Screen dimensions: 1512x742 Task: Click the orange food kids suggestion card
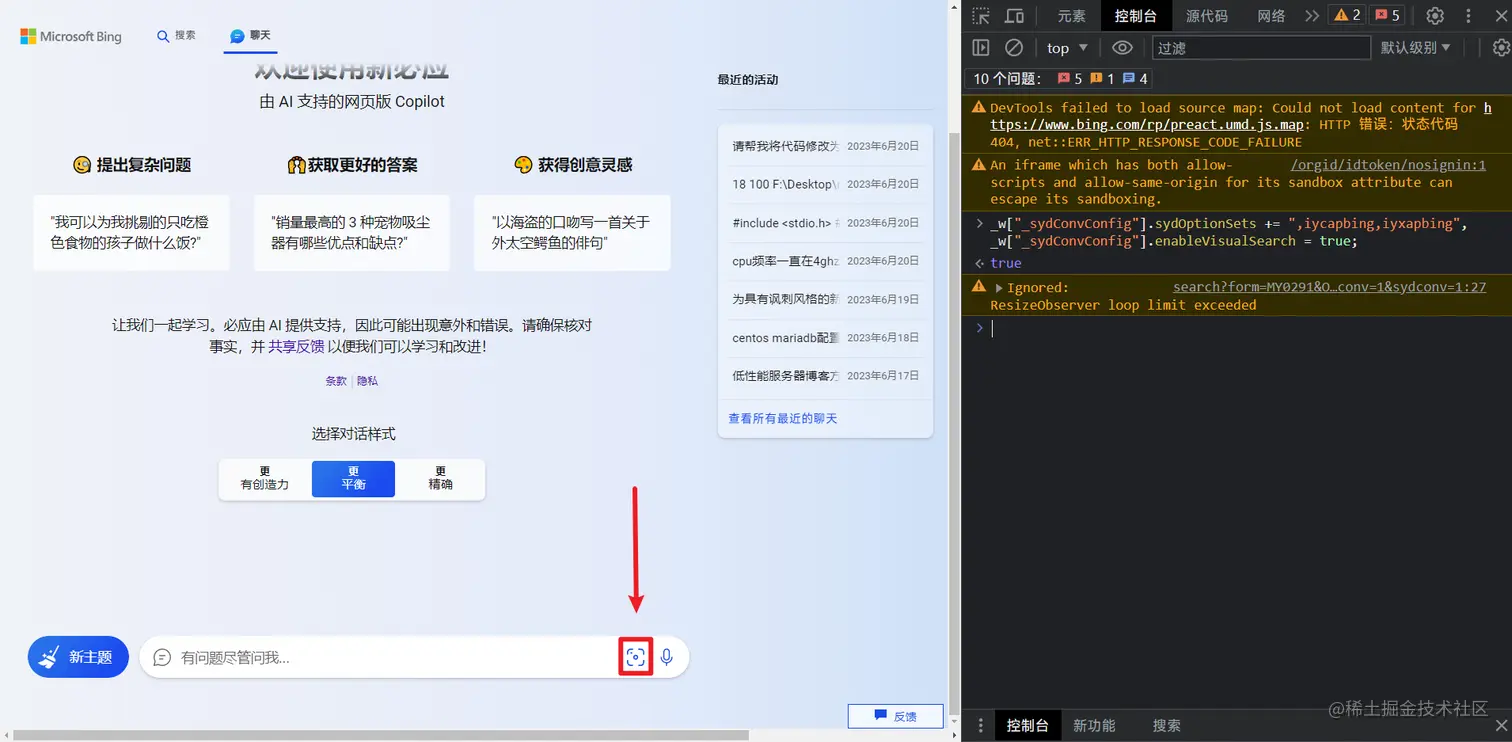131,233
